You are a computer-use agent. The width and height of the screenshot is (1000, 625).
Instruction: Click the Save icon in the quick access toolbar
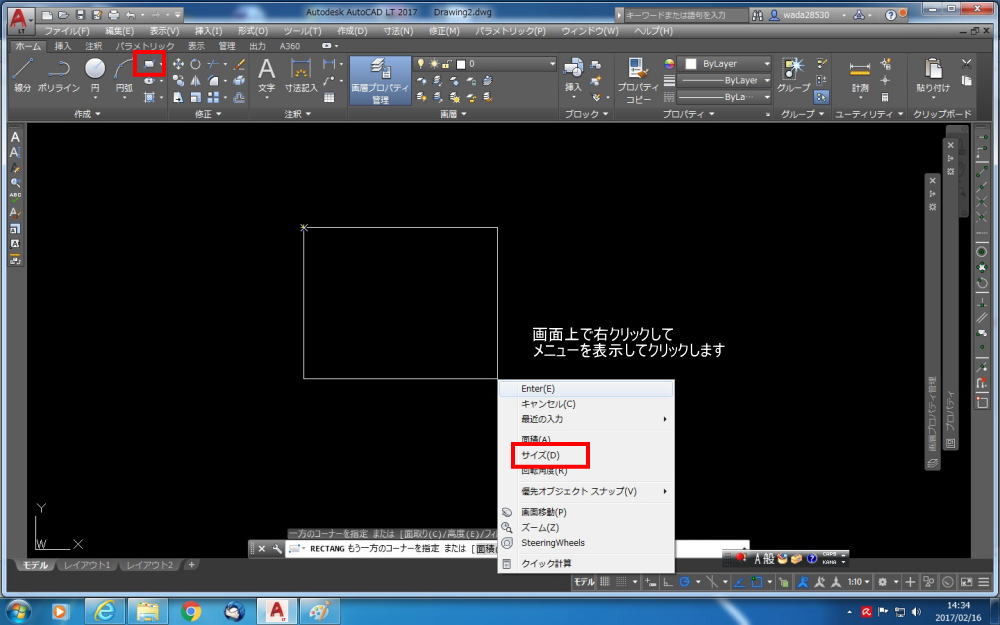(x=80, y=14)
